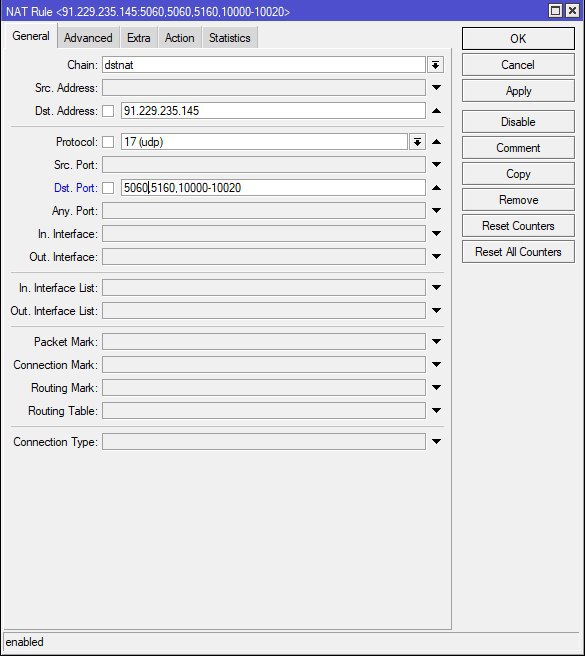Viewport: 585px width, 656px height.
Task: Open the Action tab
Action: (x=180, y=38)
